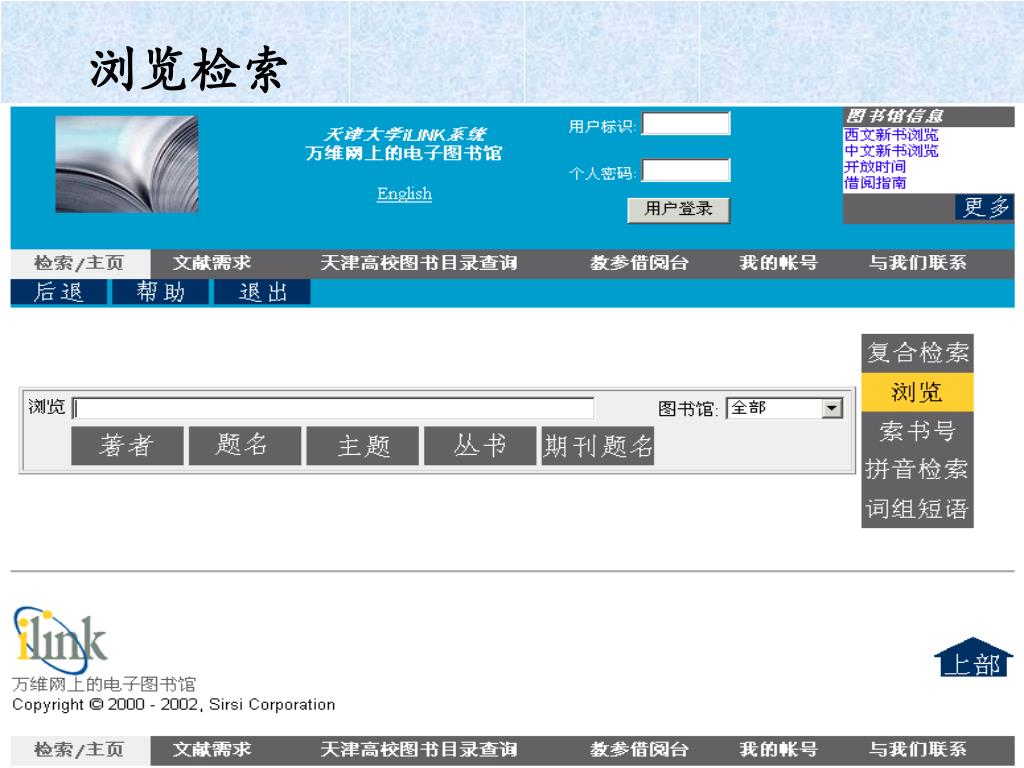Browse by 题名 button
Image resolution: width=1024 pixels, height=768 pixels.
[245, 446]
